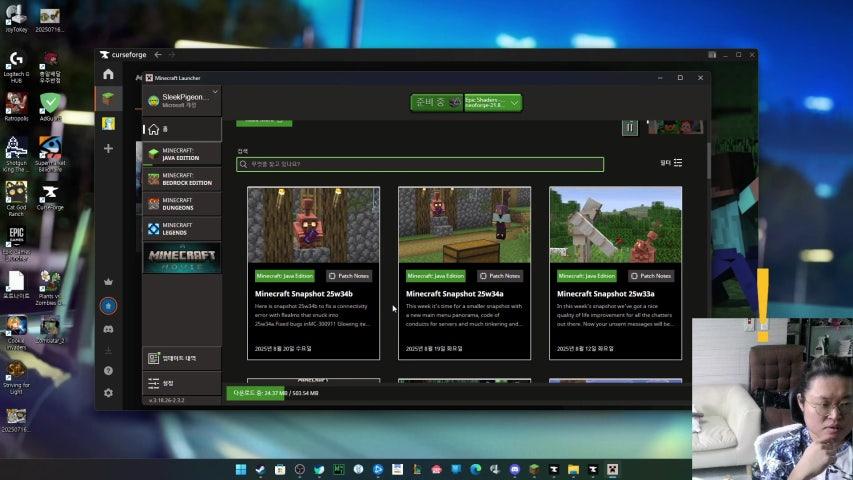Open Shotgun King desktop shortcut
This screenshot has height=480, width=853.
tap(16, 155)
